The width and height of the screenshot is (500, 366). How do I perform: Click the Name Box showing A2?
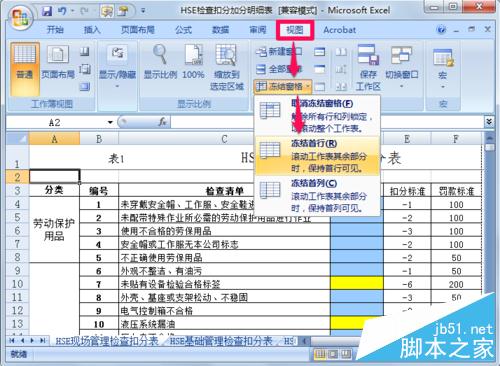[55, 123]
